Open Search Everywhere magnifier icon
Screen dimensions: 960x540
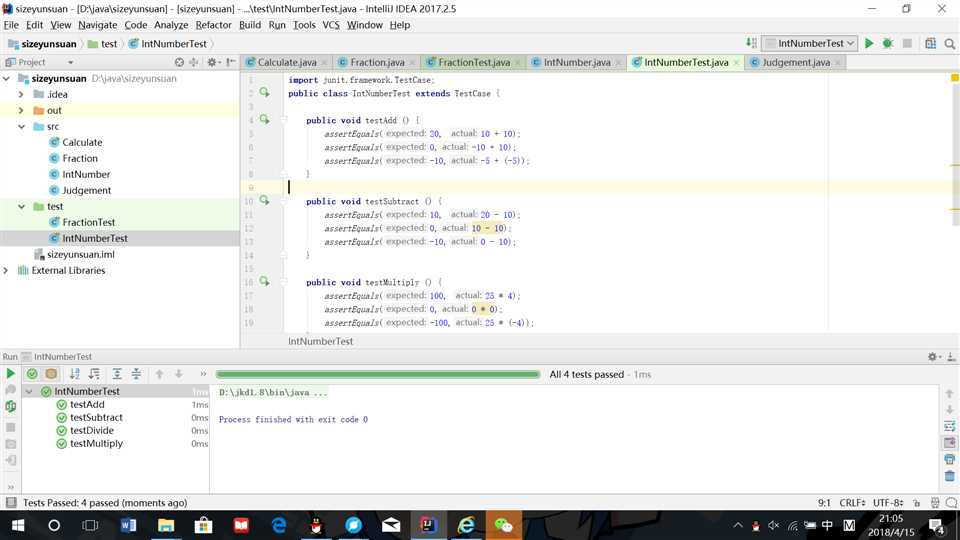[950, 43]
